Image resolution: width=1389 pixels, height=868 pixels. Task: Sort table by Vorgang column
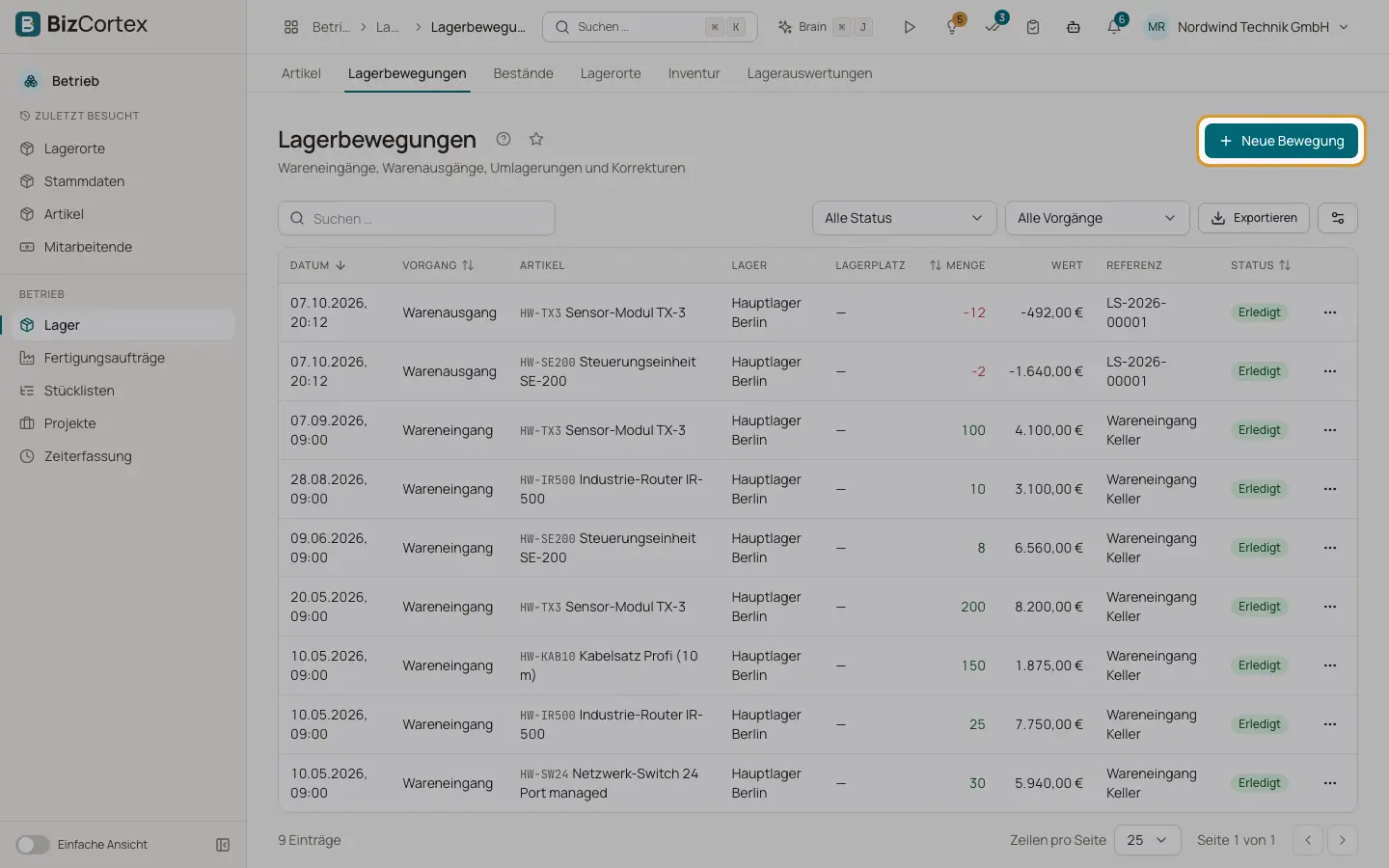pos(438,265)
